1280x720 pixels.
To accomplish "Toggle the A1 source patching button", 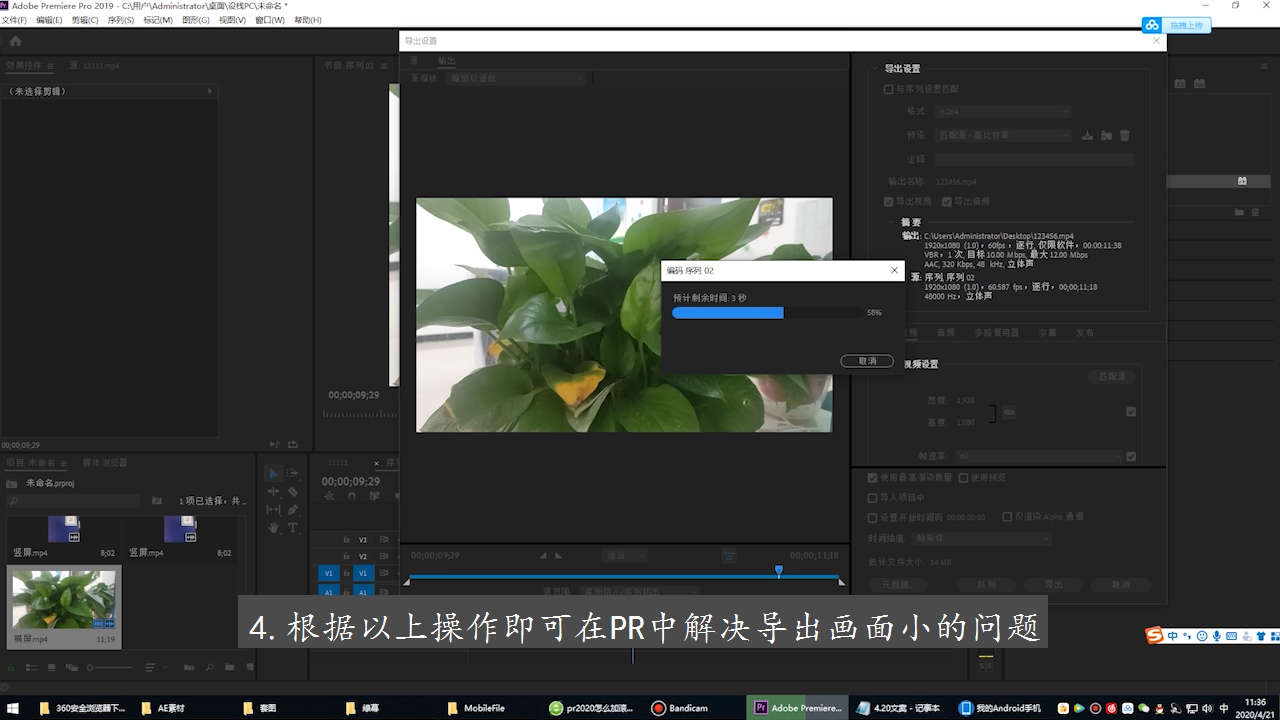I will [328, 592].
